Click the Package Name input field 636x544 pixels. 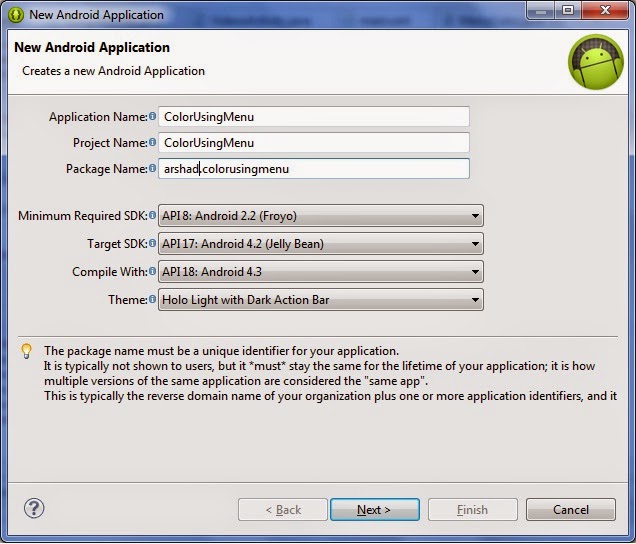pos(313,169)
